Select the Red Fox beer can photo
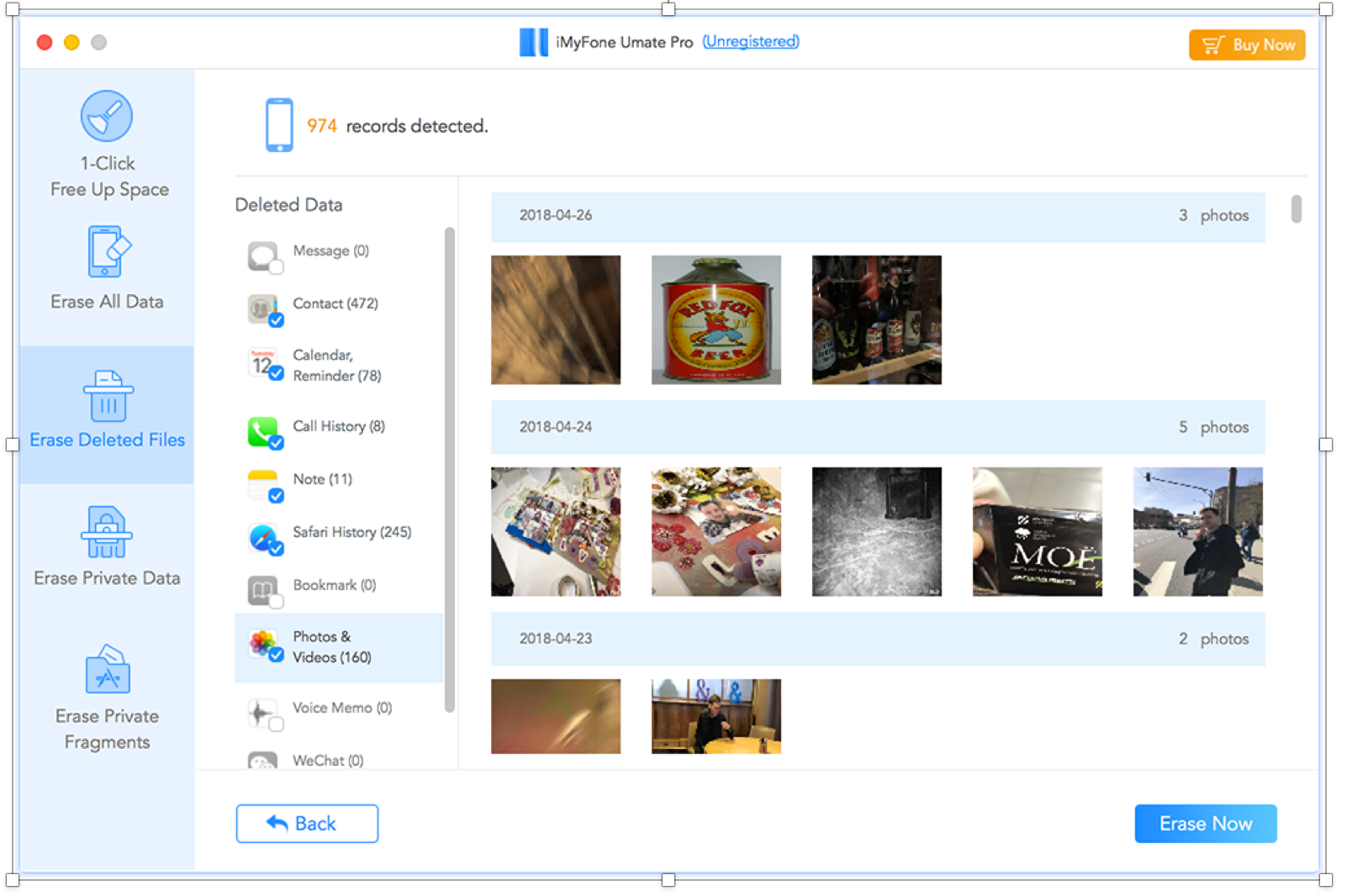This screenshot has width=1347, height=896. (x=716, y=320)
